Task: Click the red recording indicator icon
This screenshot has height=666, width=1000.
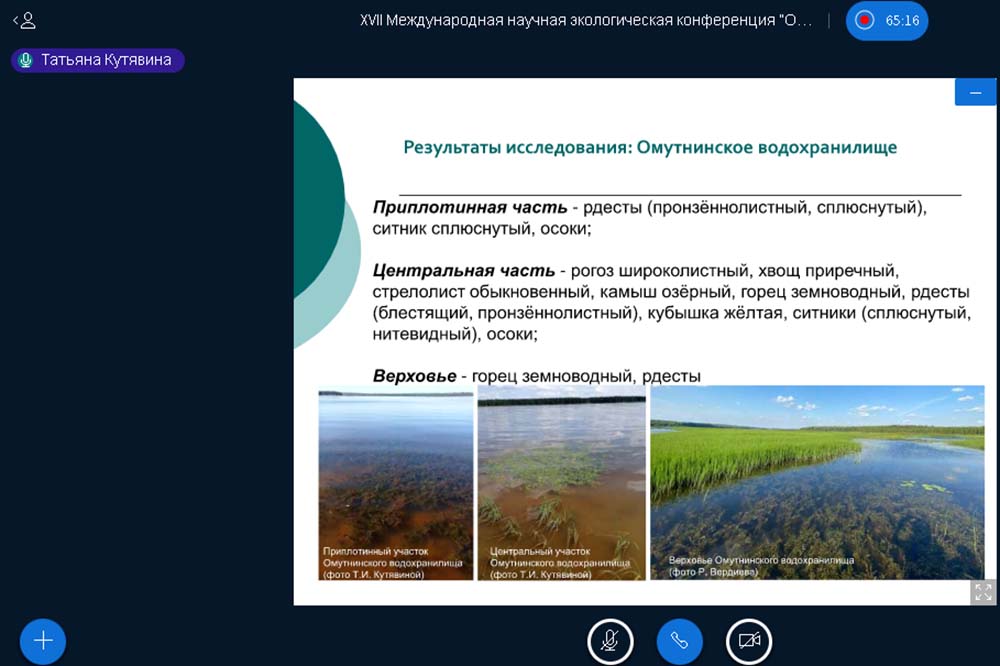Action: [x=865, y=20]
